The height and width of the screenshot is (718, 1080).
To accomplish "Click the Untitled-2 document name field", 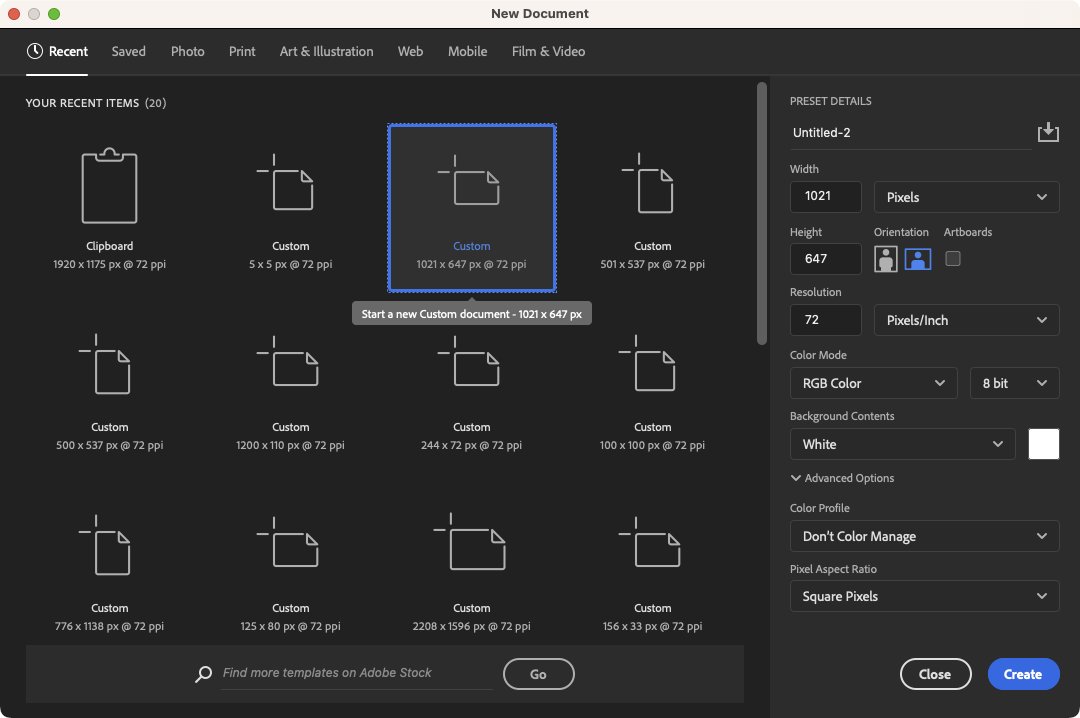I will pyautogui.click(x=909, y=133).
